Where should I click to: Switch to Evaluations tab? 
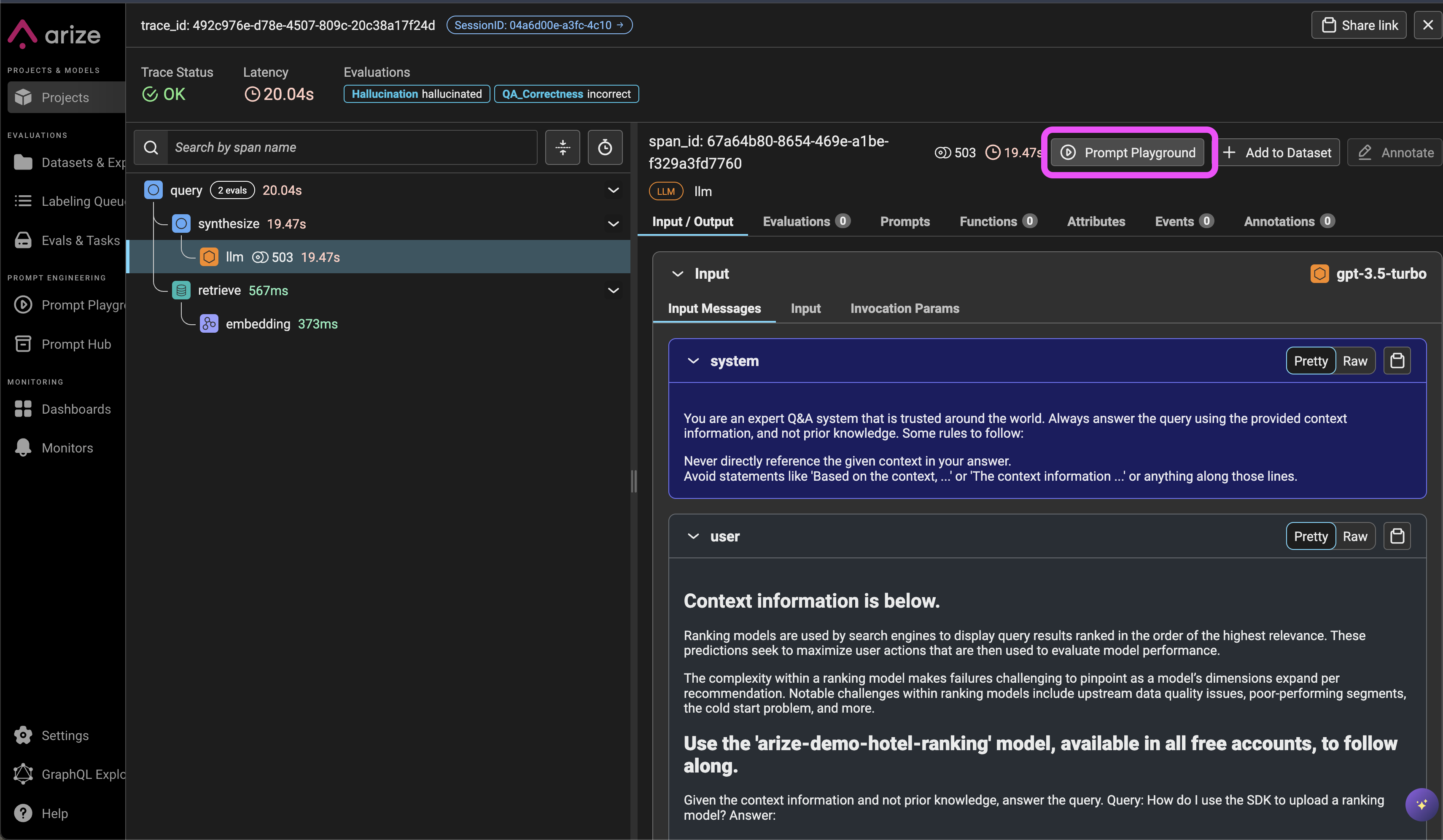click(806, 221)
